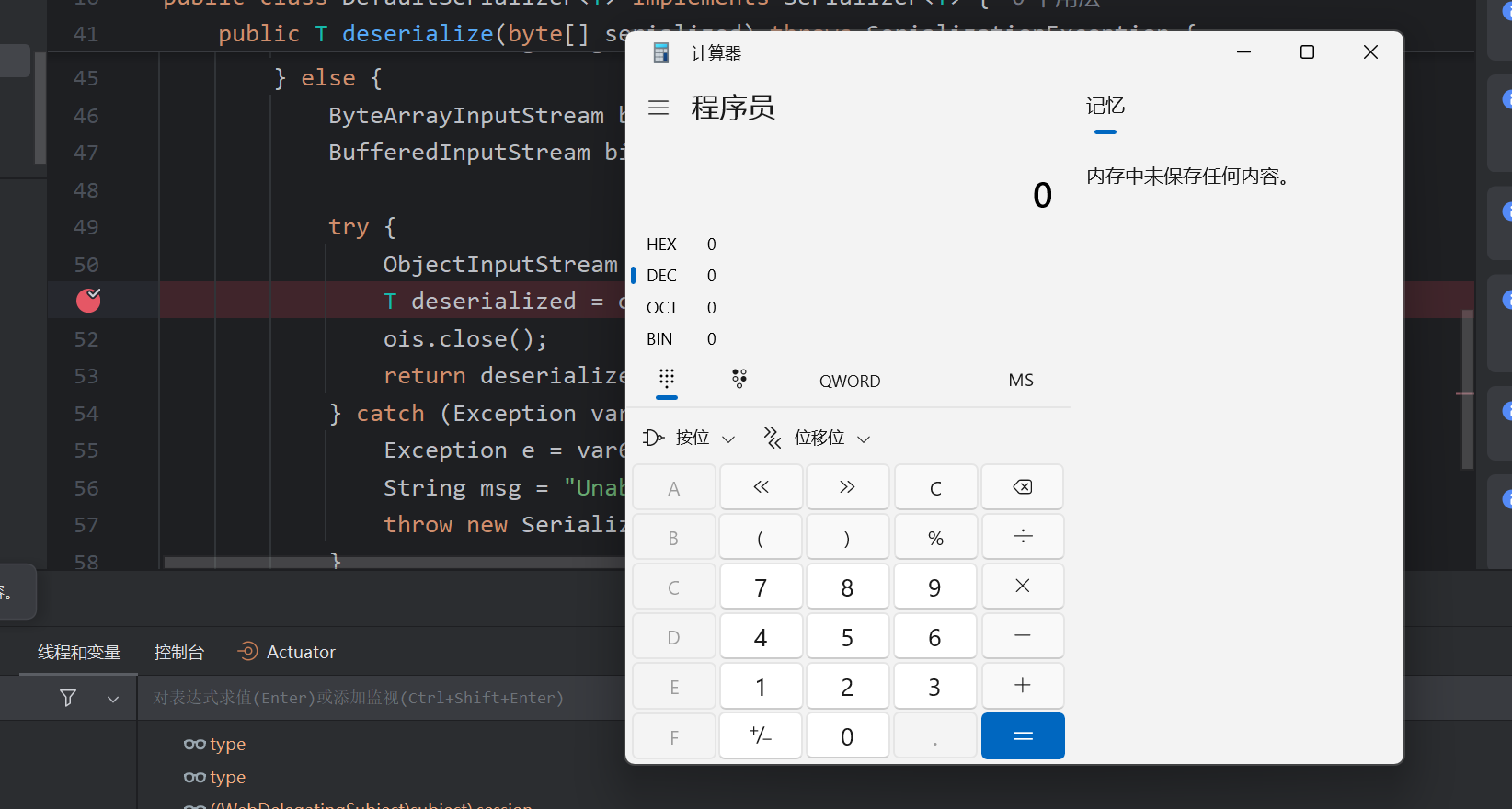Click number 9 key
Screen dimensions: 1512x809
click(935, 587)
